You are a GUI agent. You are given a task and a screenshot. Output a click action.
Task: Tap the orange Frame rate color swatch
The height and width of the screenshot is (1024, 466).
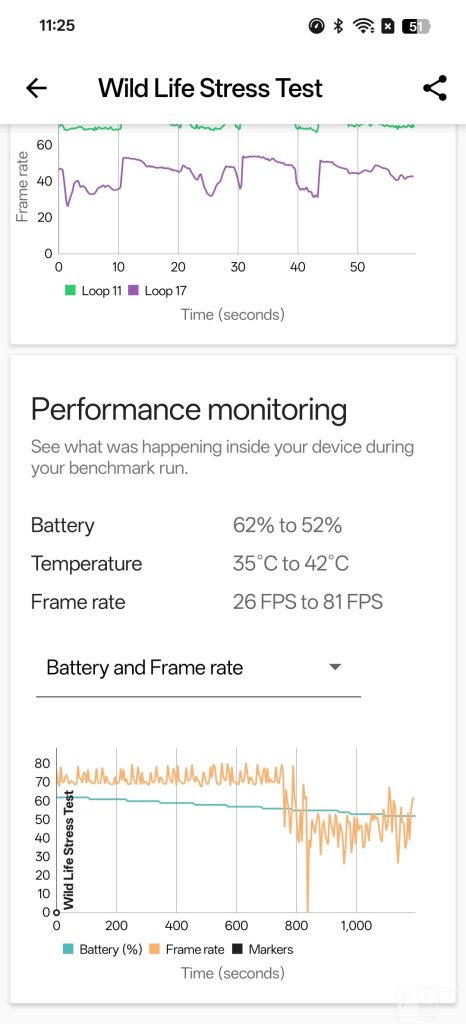pyautogui.click(x=155, y=950)
